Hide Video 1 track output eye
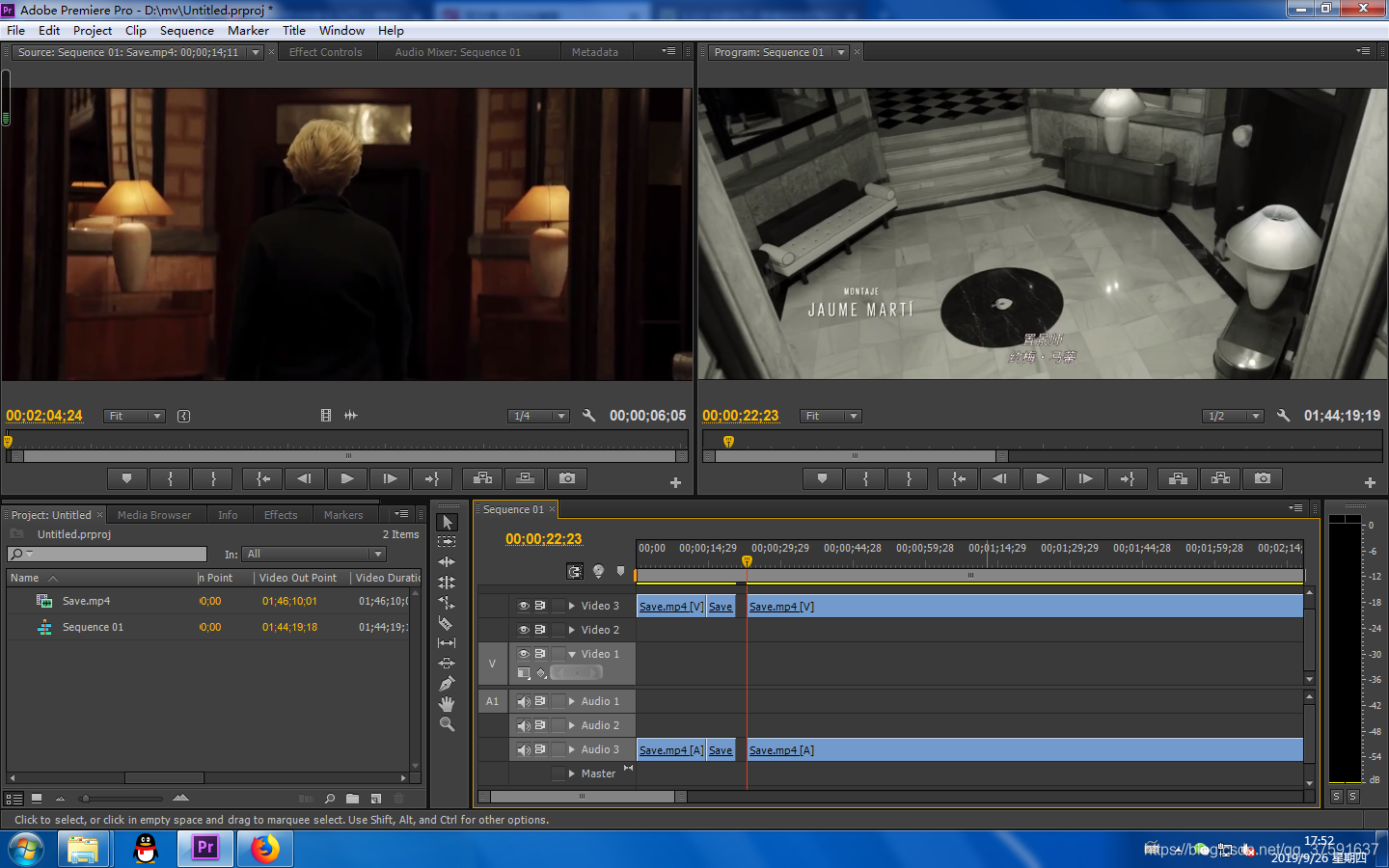 click(524, 654)
